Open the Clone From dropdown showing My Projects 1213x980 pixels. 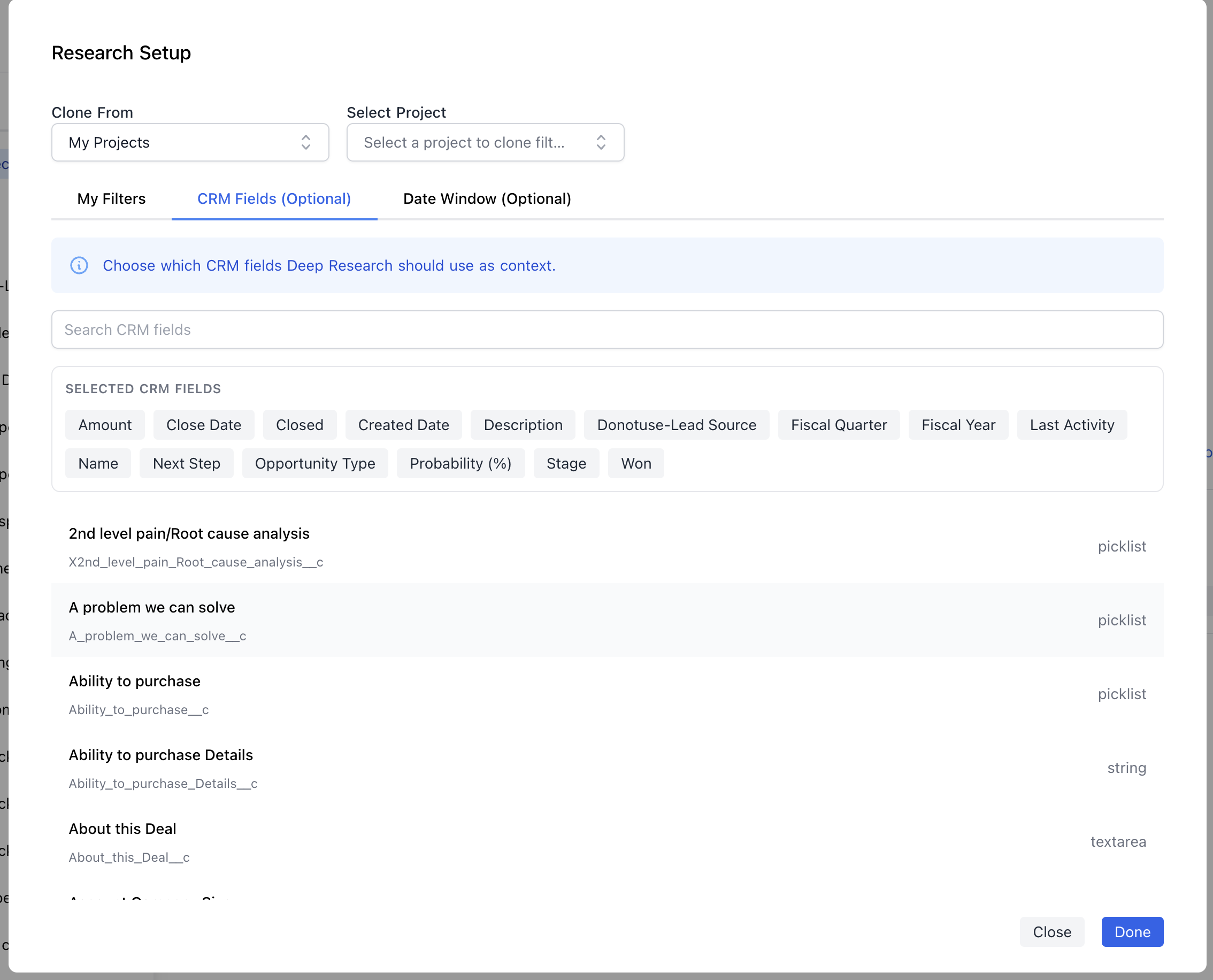tap(190, 142)
